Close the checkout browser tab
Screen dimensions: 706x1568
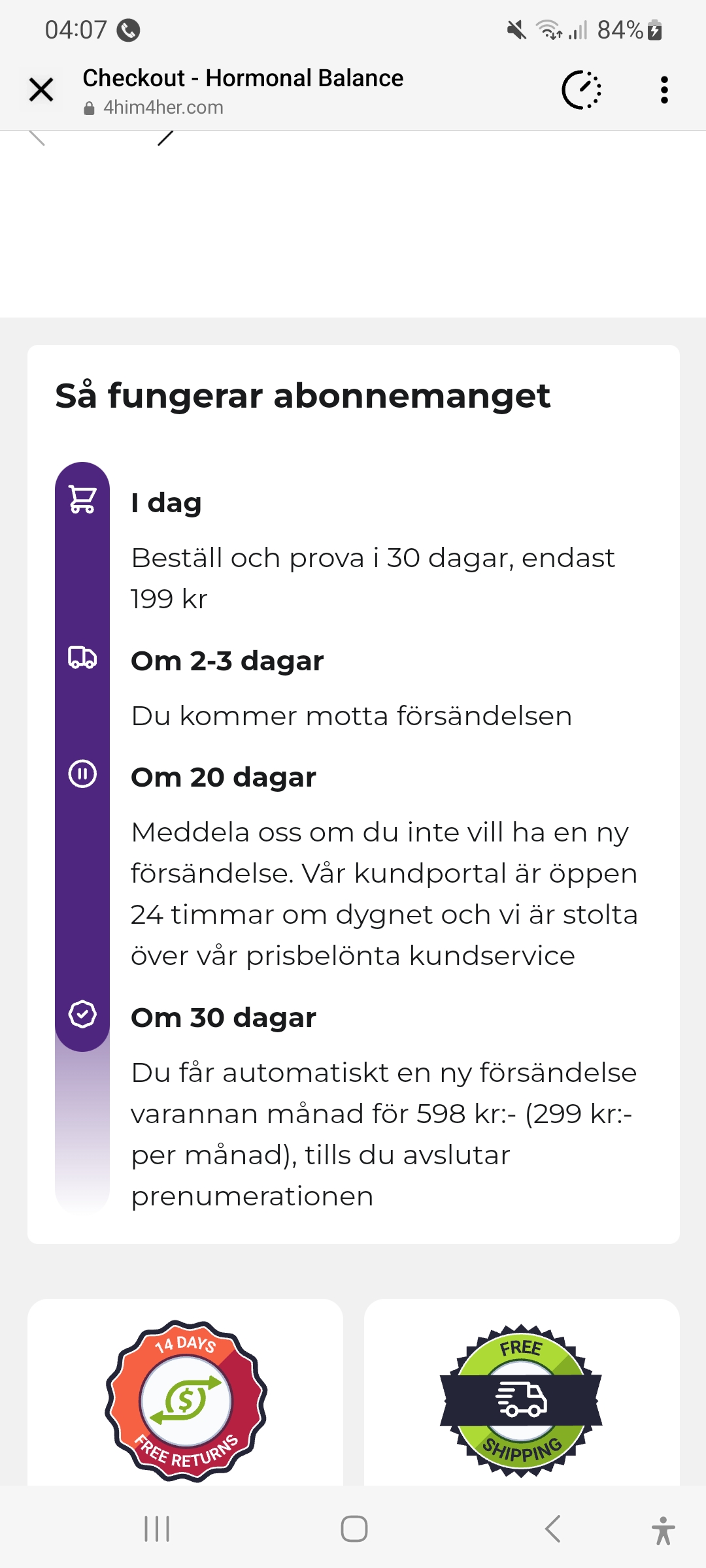(x=41, y=90)
